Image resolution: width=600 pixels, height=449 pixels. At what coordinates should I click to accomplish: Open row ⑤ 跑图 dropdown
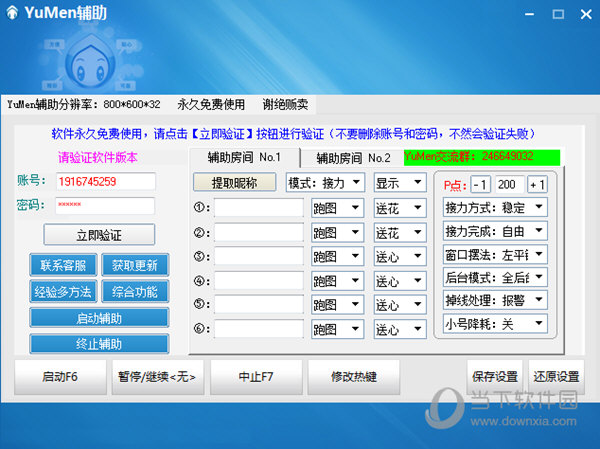(338, 305)
